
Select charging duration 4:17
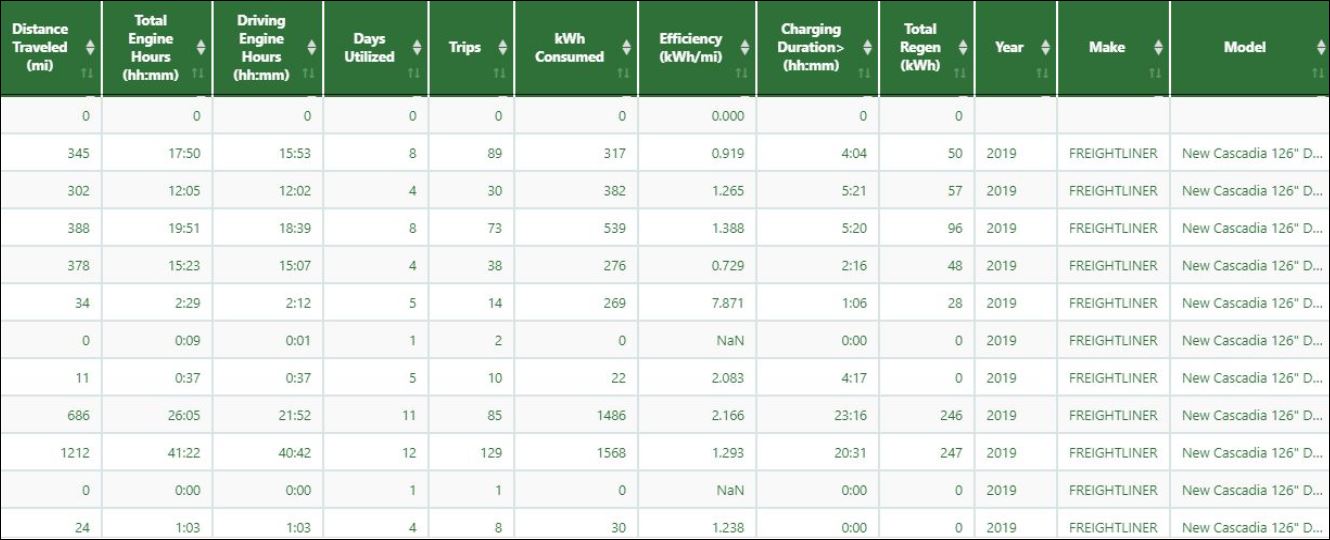[x=855, y=378]
